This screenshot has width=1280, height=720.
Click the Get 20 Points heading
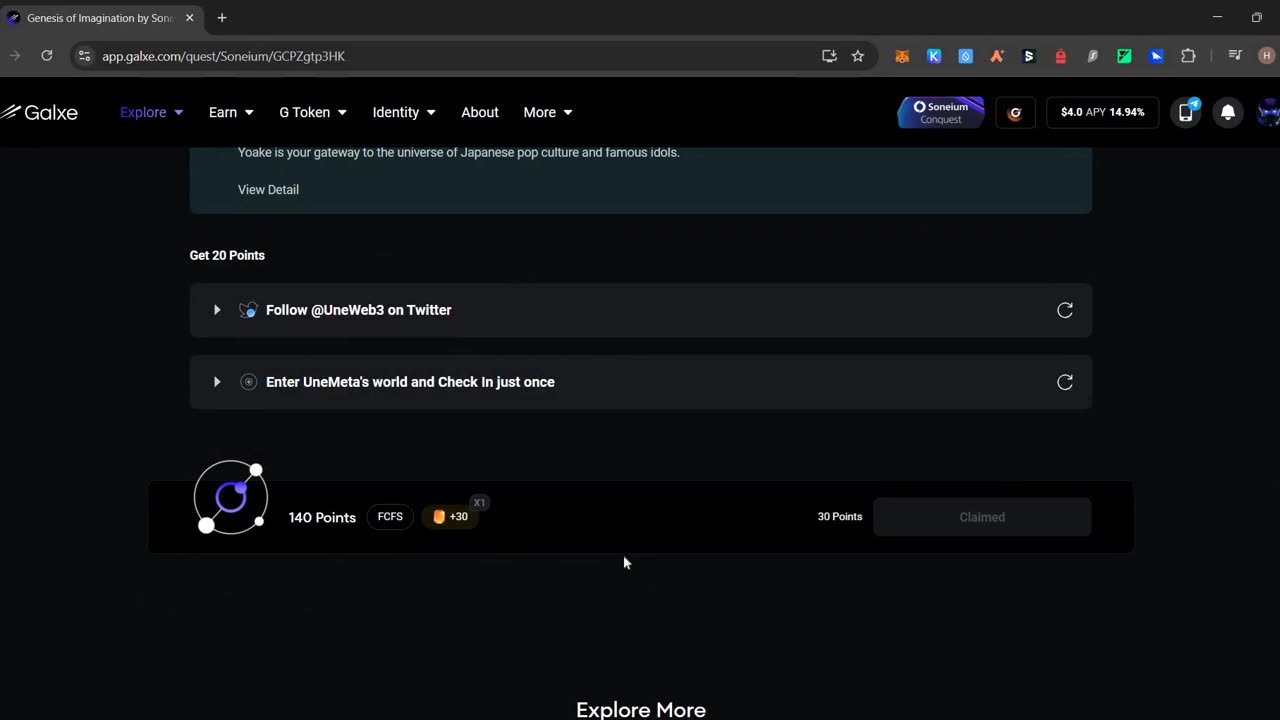pos(227,255)
